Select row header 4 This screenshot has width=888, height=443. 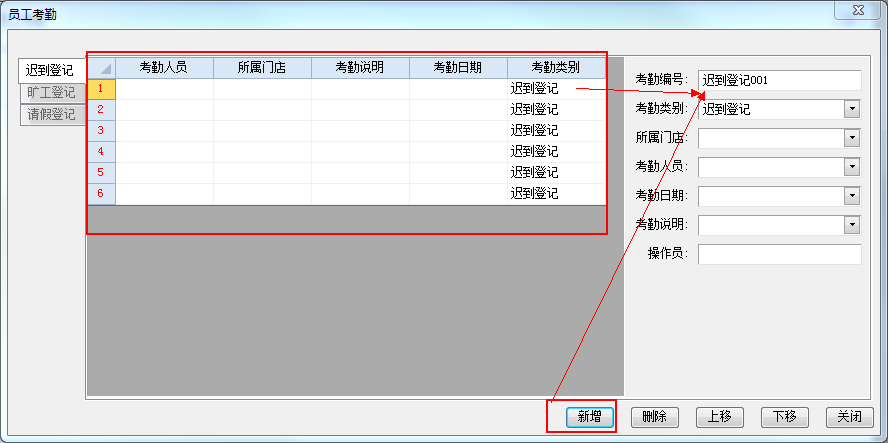pyautogui.click(x=102, y=152)
